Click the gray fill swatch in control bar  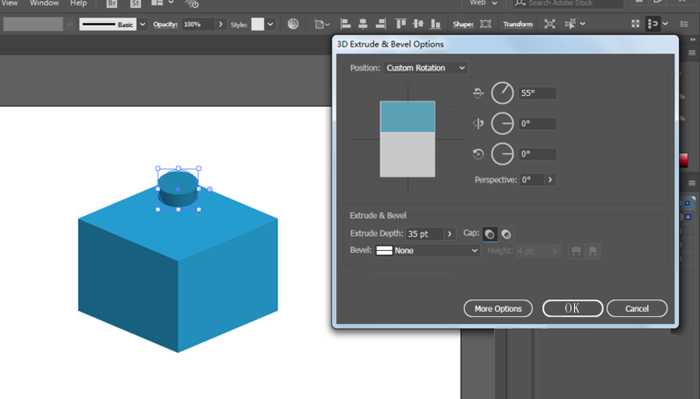pyautogui.click(x=33, y=24)
